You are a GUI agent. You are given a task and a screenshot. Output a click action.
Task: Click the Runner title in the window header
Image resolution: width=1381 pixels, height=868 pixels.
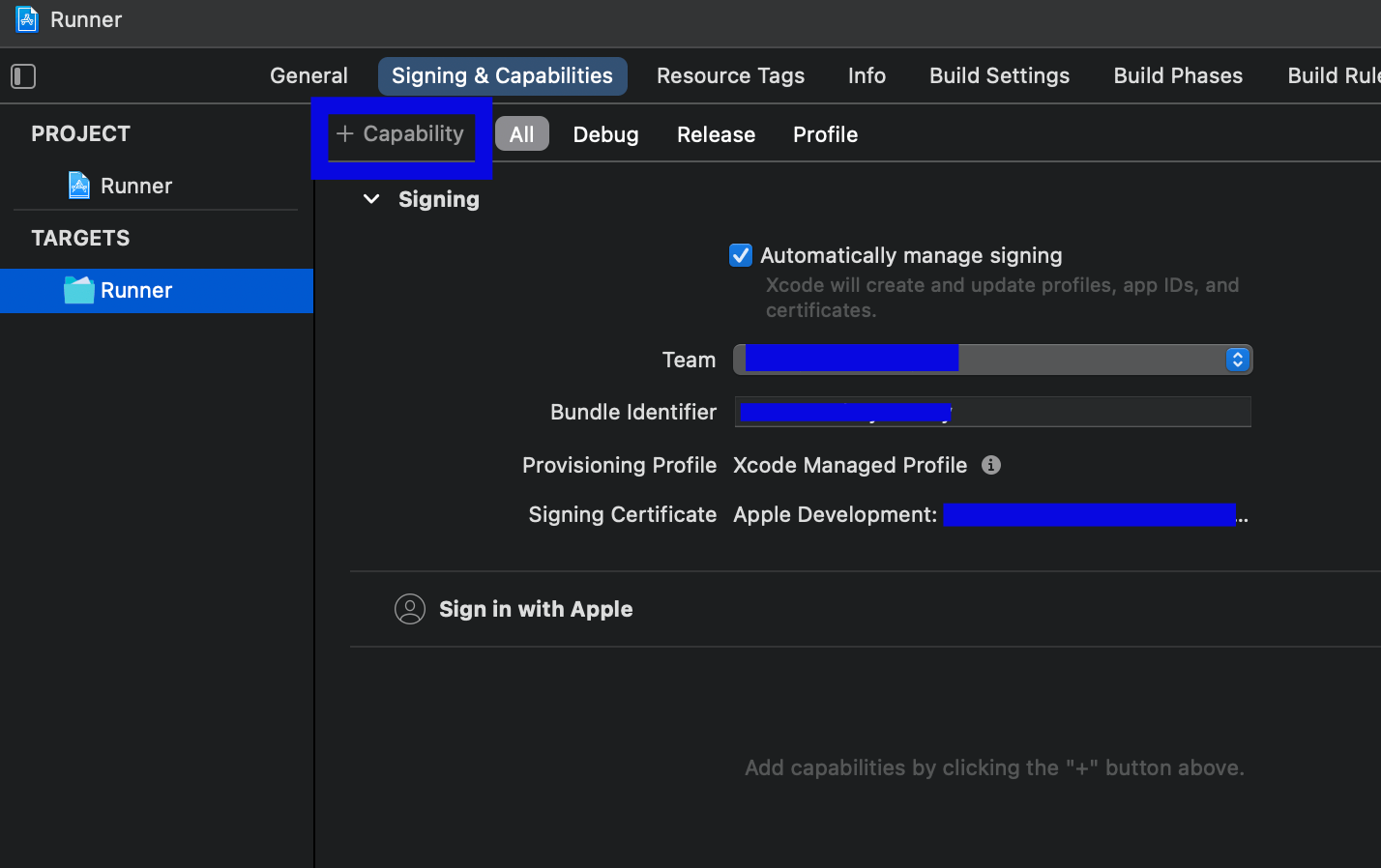[x=86, y=19]
